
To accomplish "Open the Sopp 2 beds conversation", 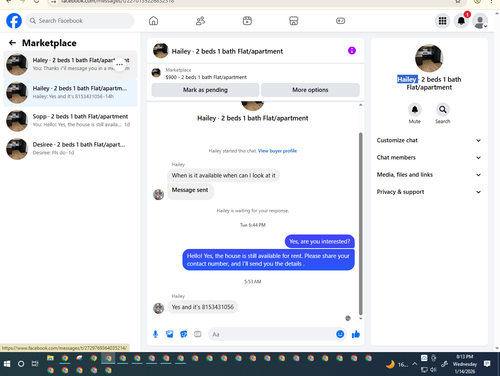I will [x=70, y=120].
